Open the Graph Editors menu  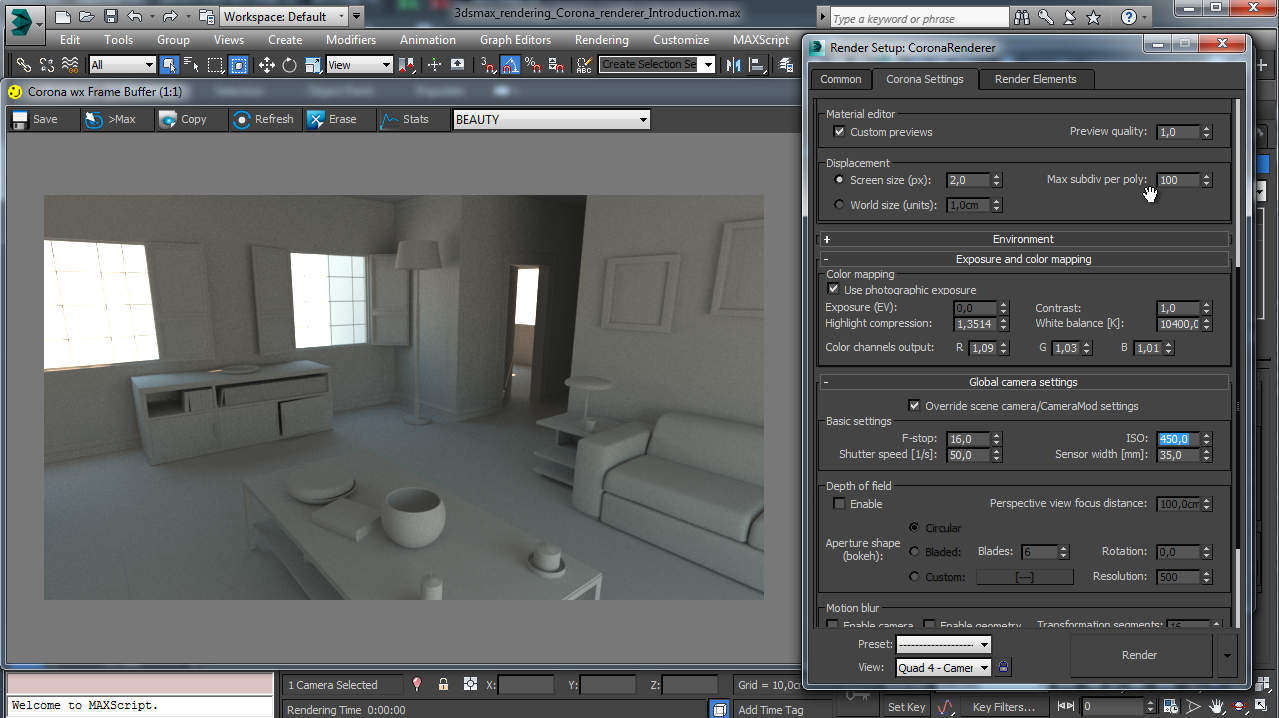[x=515, y=40]
